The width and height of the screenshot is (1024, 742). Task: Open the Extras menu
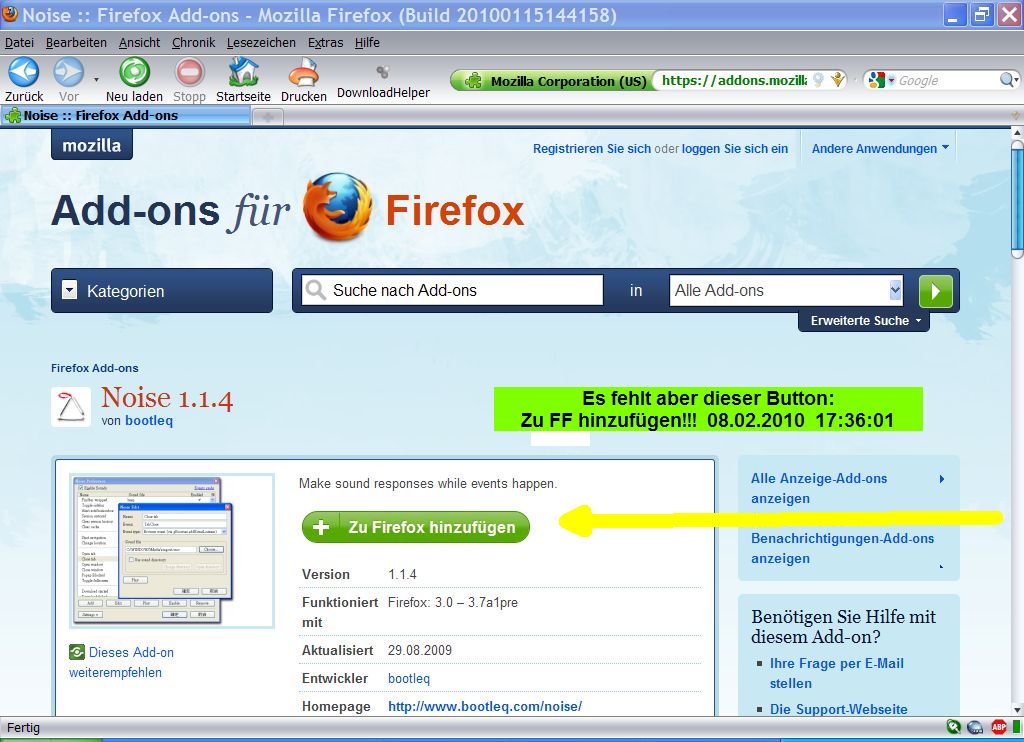[325, 42]
